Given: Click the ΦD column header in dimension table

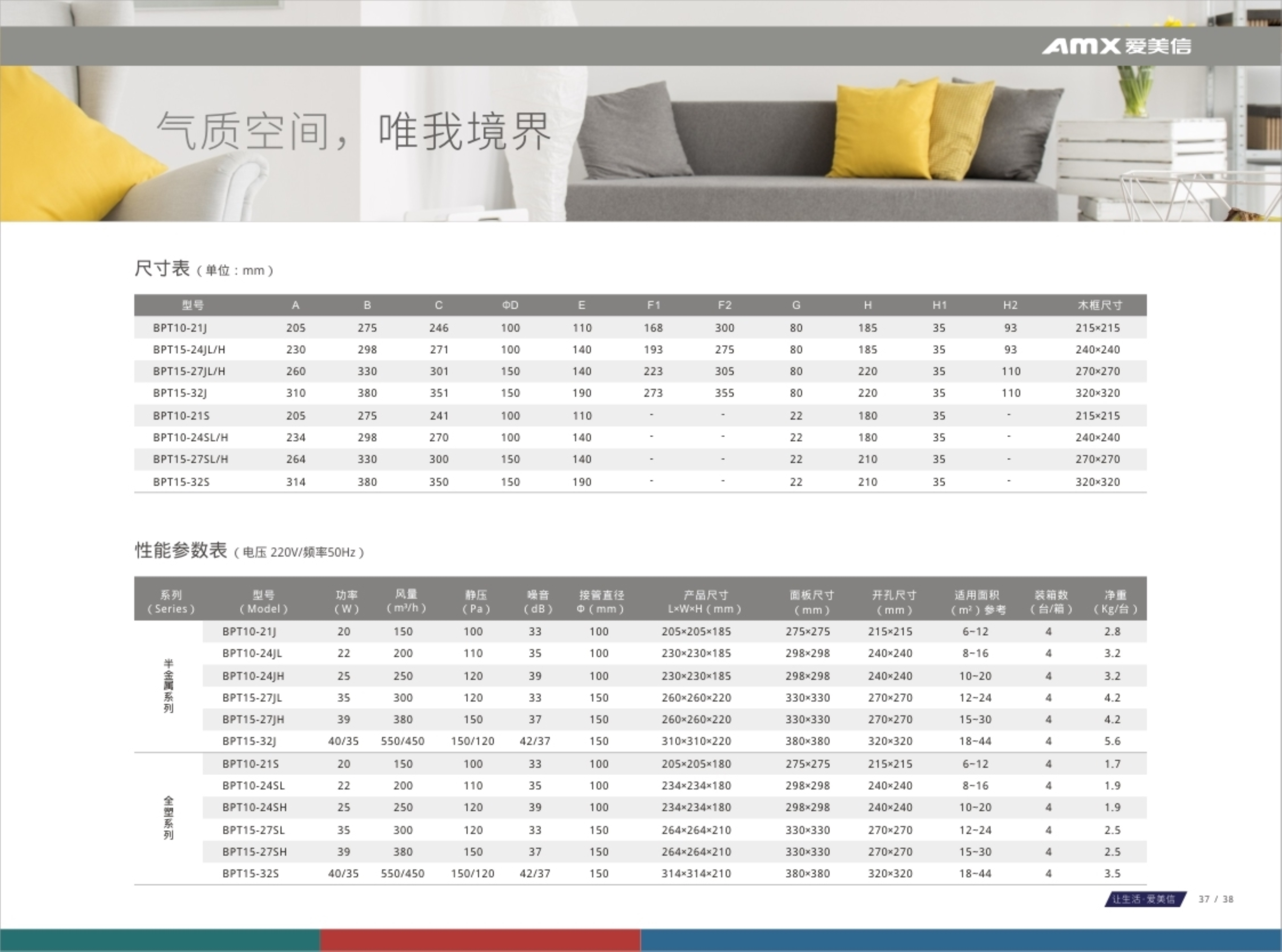Looking at the screenshot, I should point(510,305).
